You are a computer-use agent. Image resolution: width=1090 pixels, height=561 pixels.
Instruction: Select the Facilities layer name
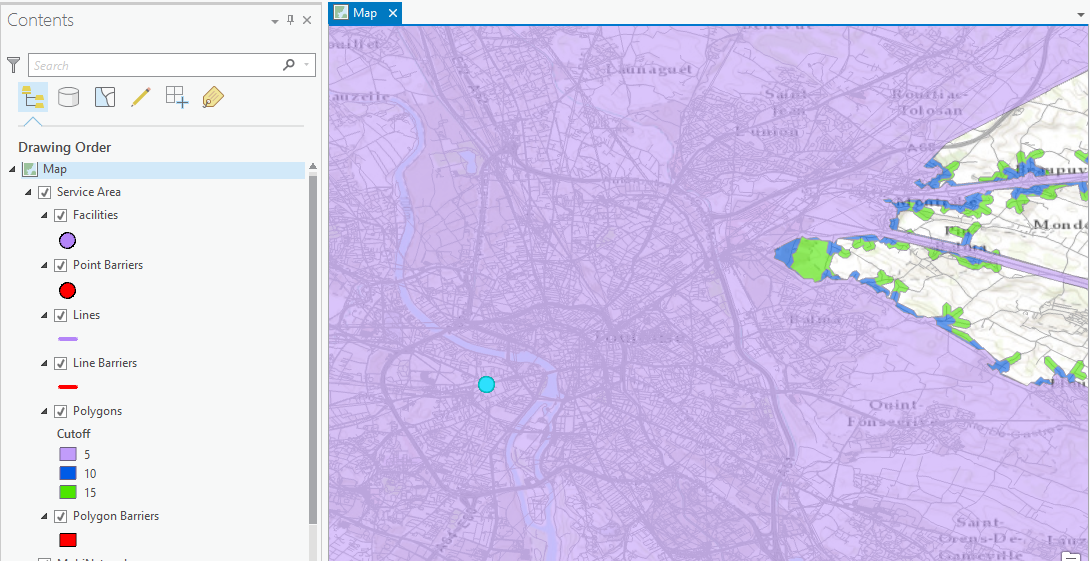(x=95, y=215)
